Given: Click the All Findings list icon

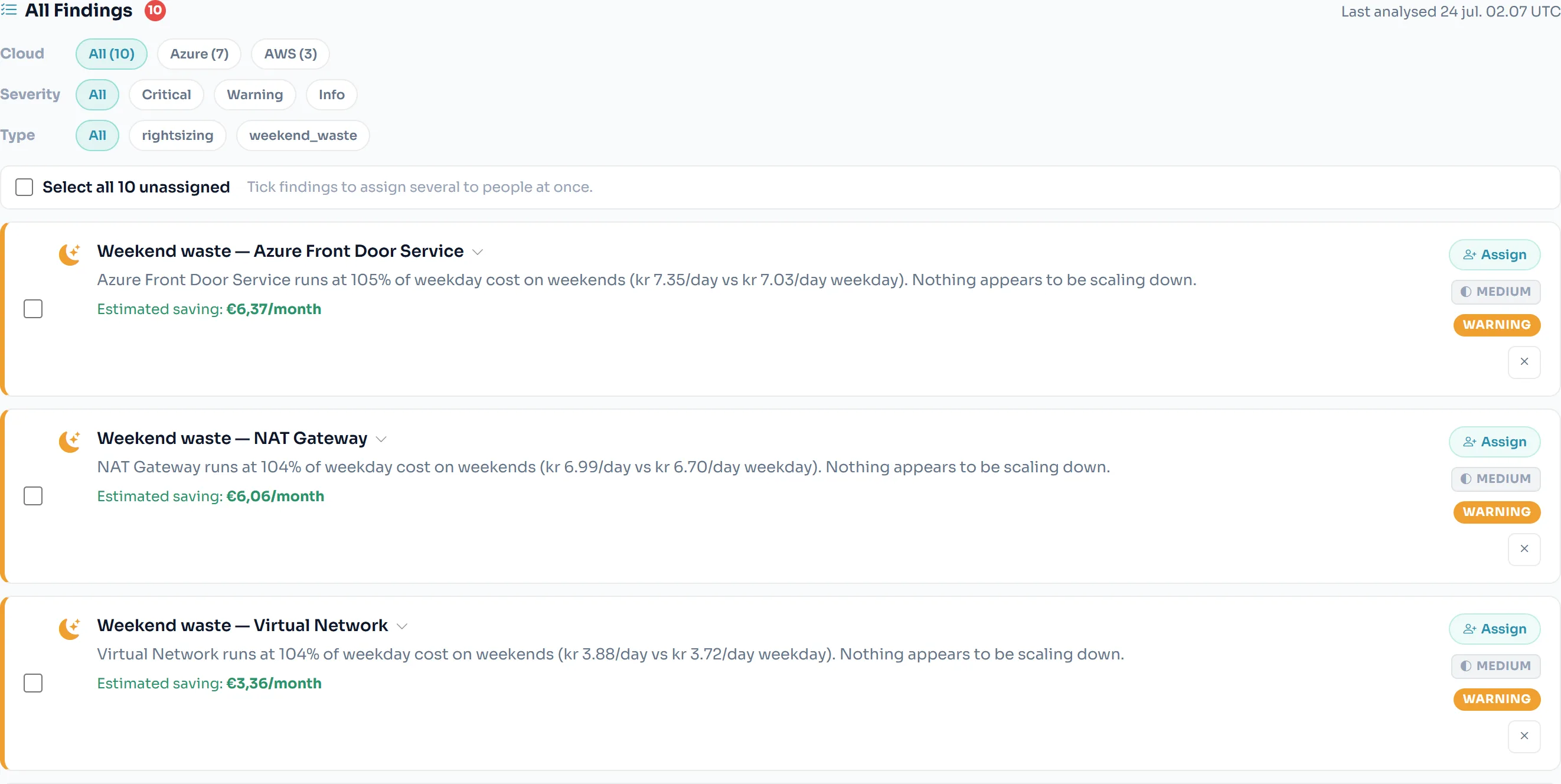Looking at the screenshot, I should point(8,10).
